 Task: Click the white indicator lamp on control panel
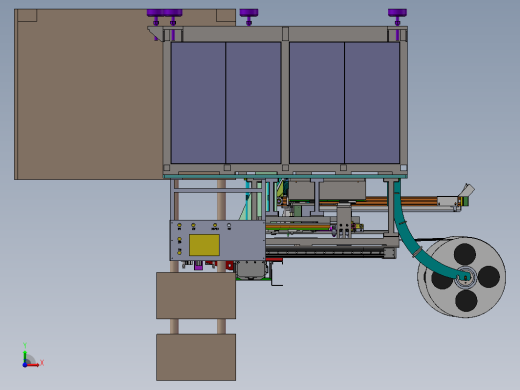pos(229,226)
